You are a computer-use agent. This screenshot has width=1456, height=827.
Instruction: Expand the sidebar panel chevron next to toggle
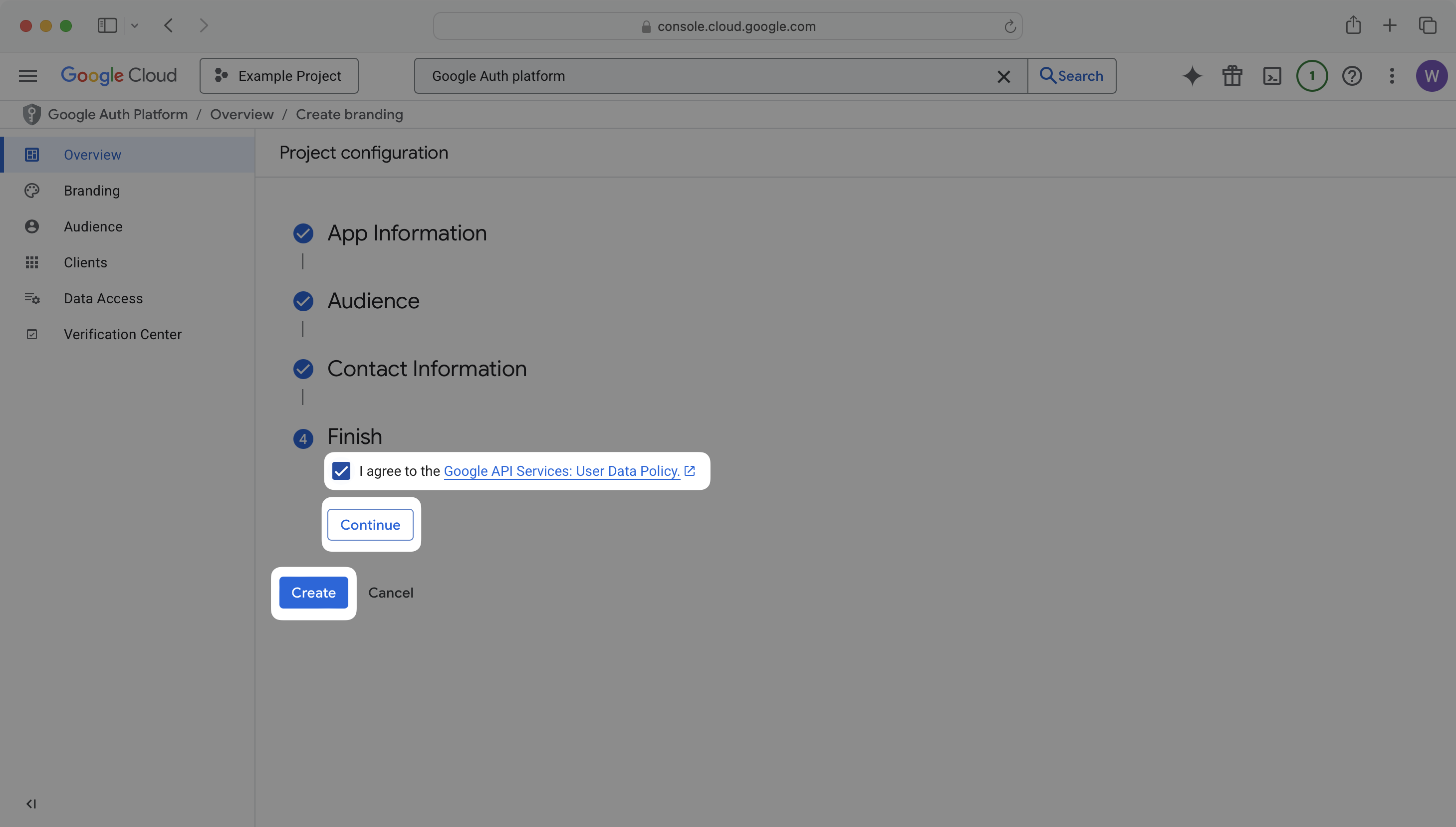tap(135, 25)
